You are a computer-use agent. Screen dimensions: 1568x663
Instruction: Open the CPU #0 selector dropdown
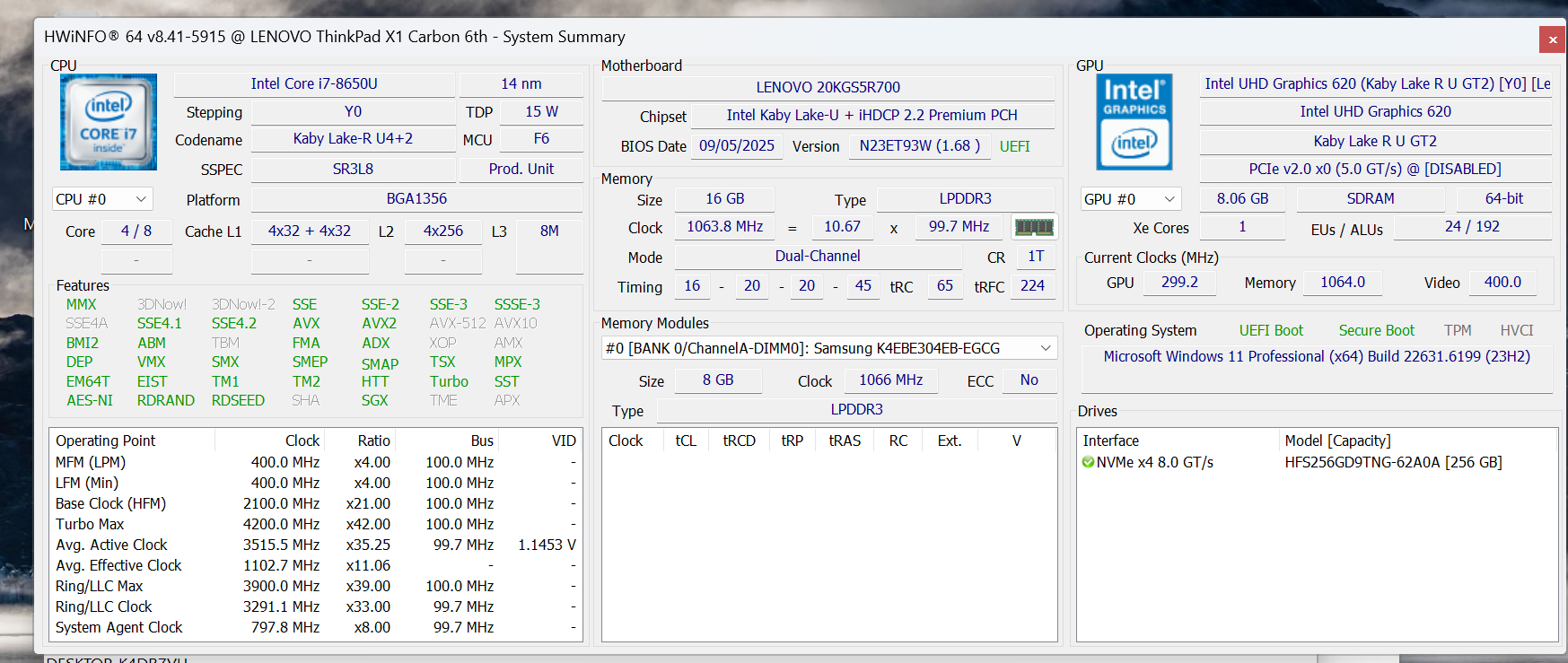[x=102, y=199]
